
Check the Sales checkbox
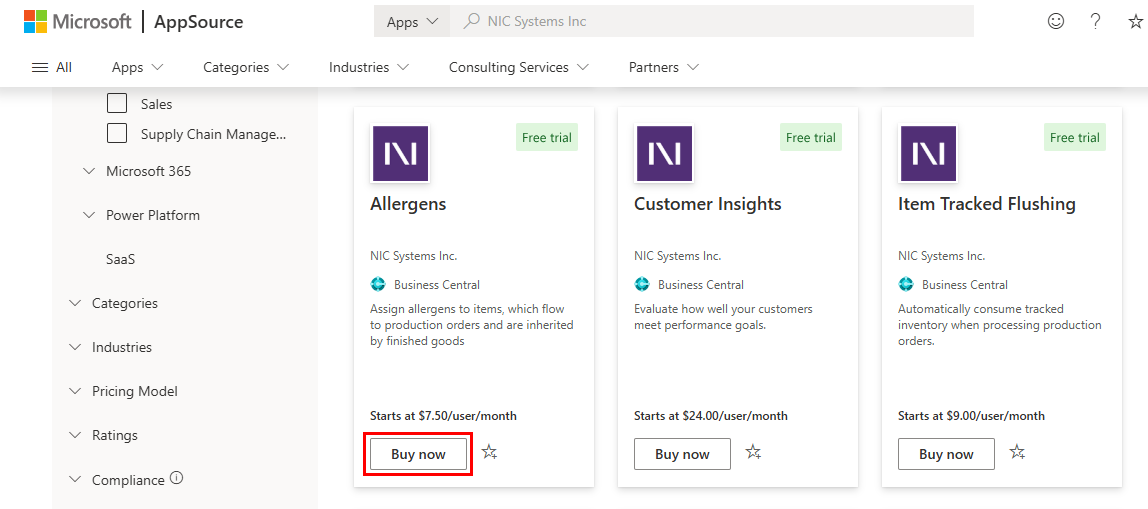coord(117,103)
